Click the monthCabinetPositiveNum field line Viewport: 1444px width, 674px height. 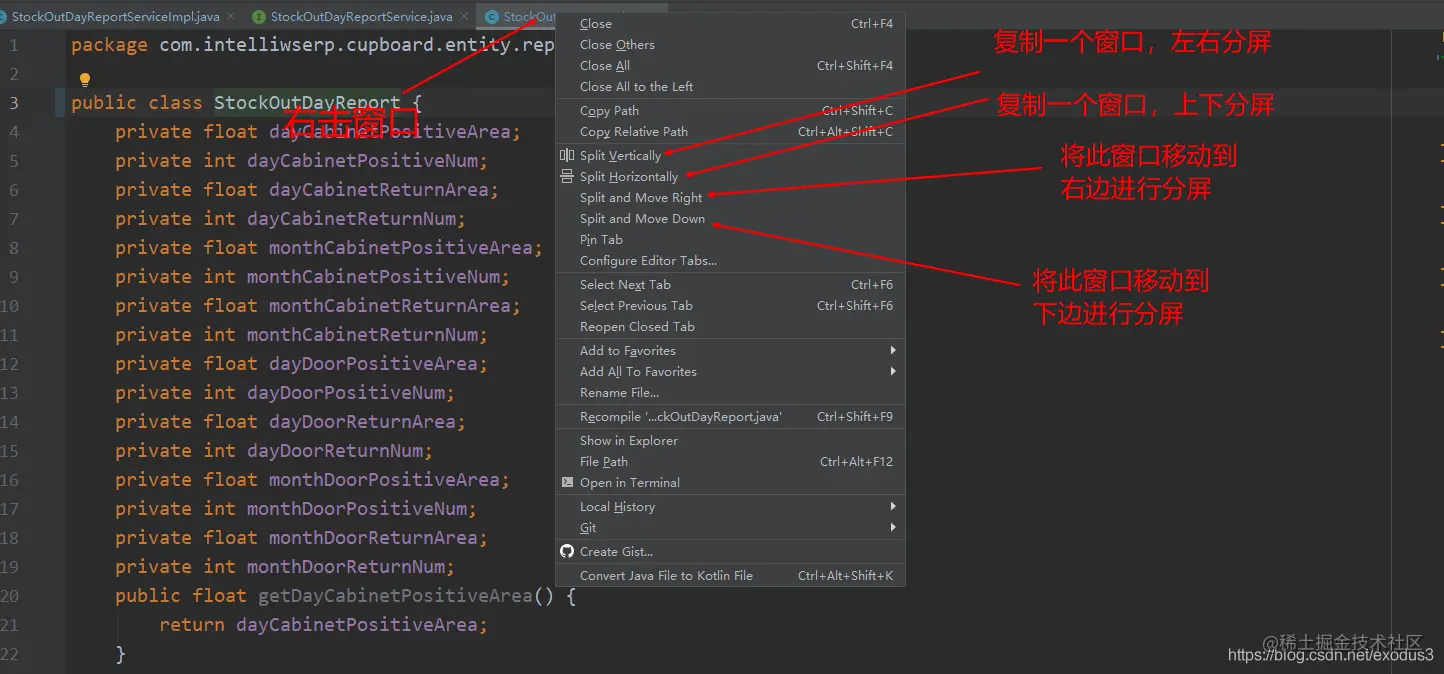pos(312,277)
